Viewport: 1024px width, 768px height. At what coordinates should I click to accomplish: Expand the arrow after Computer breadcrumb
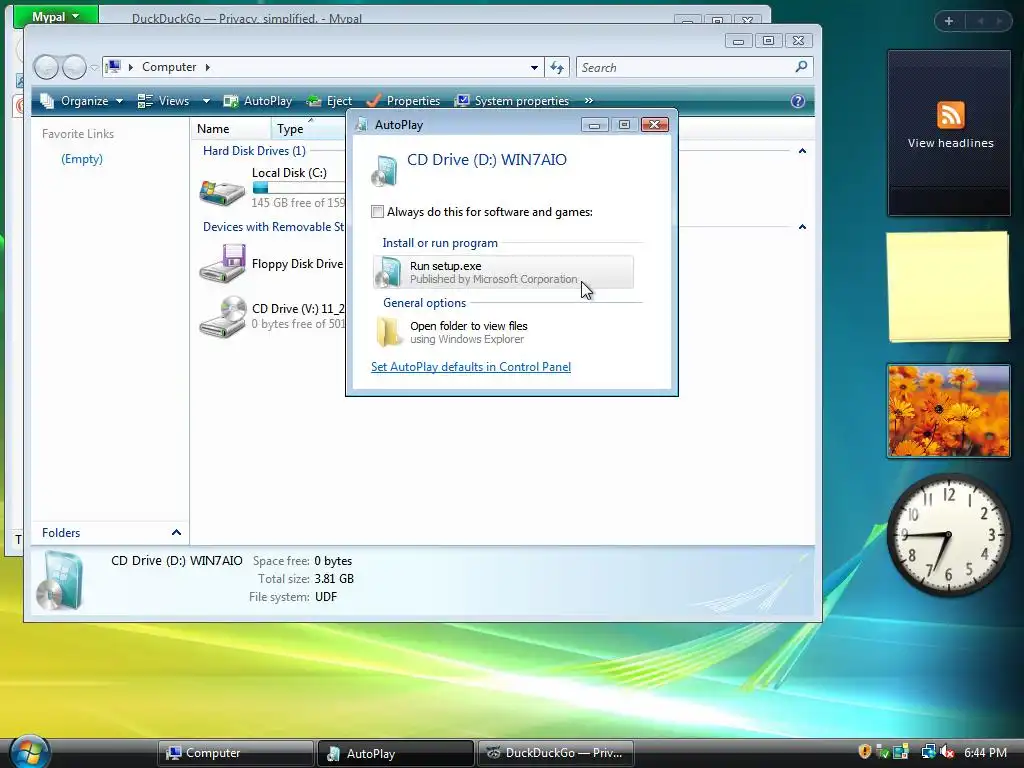point(208,67)
